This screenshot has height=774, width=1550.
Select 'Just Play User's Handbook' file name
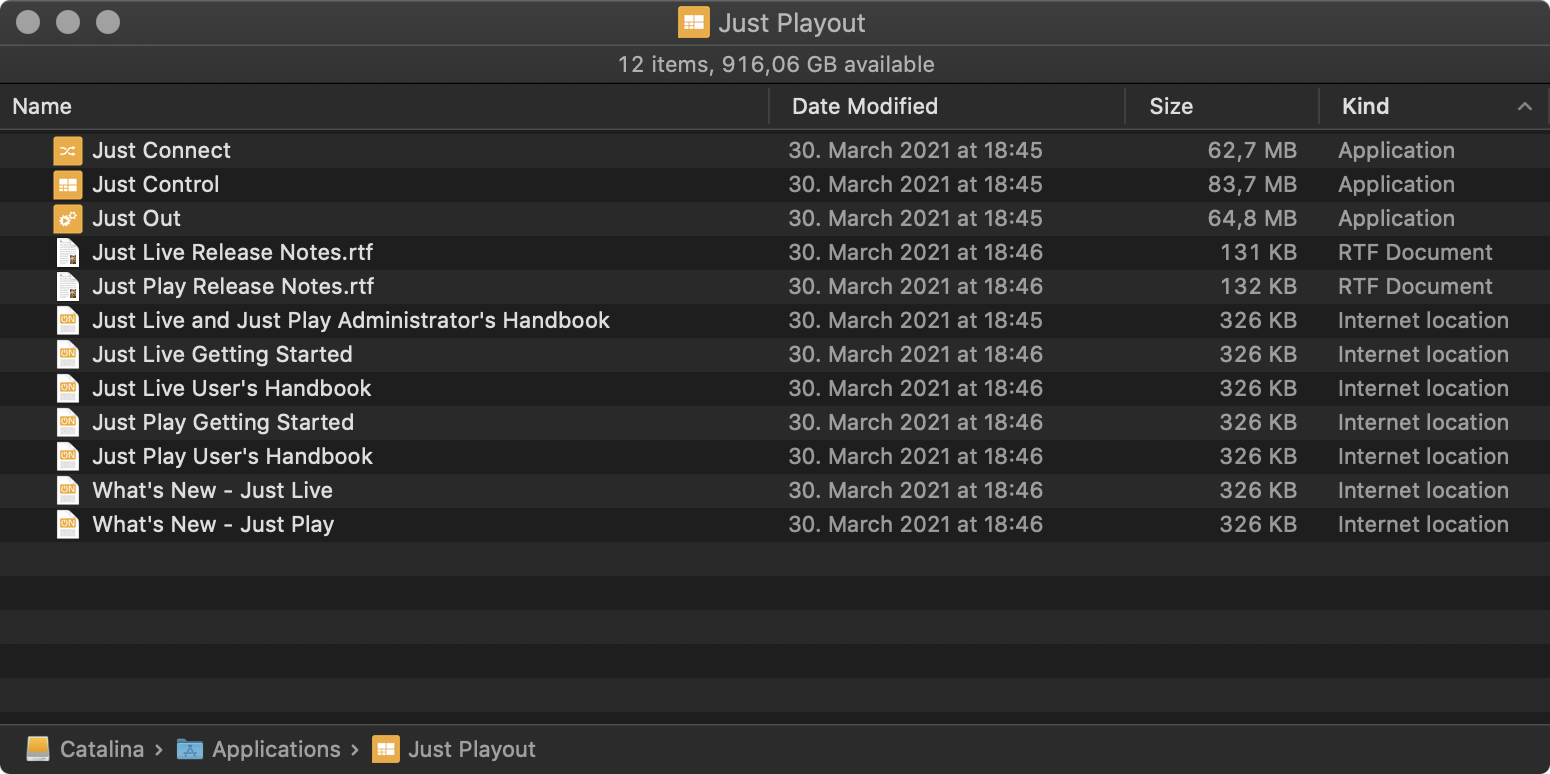tap(232, 456)
